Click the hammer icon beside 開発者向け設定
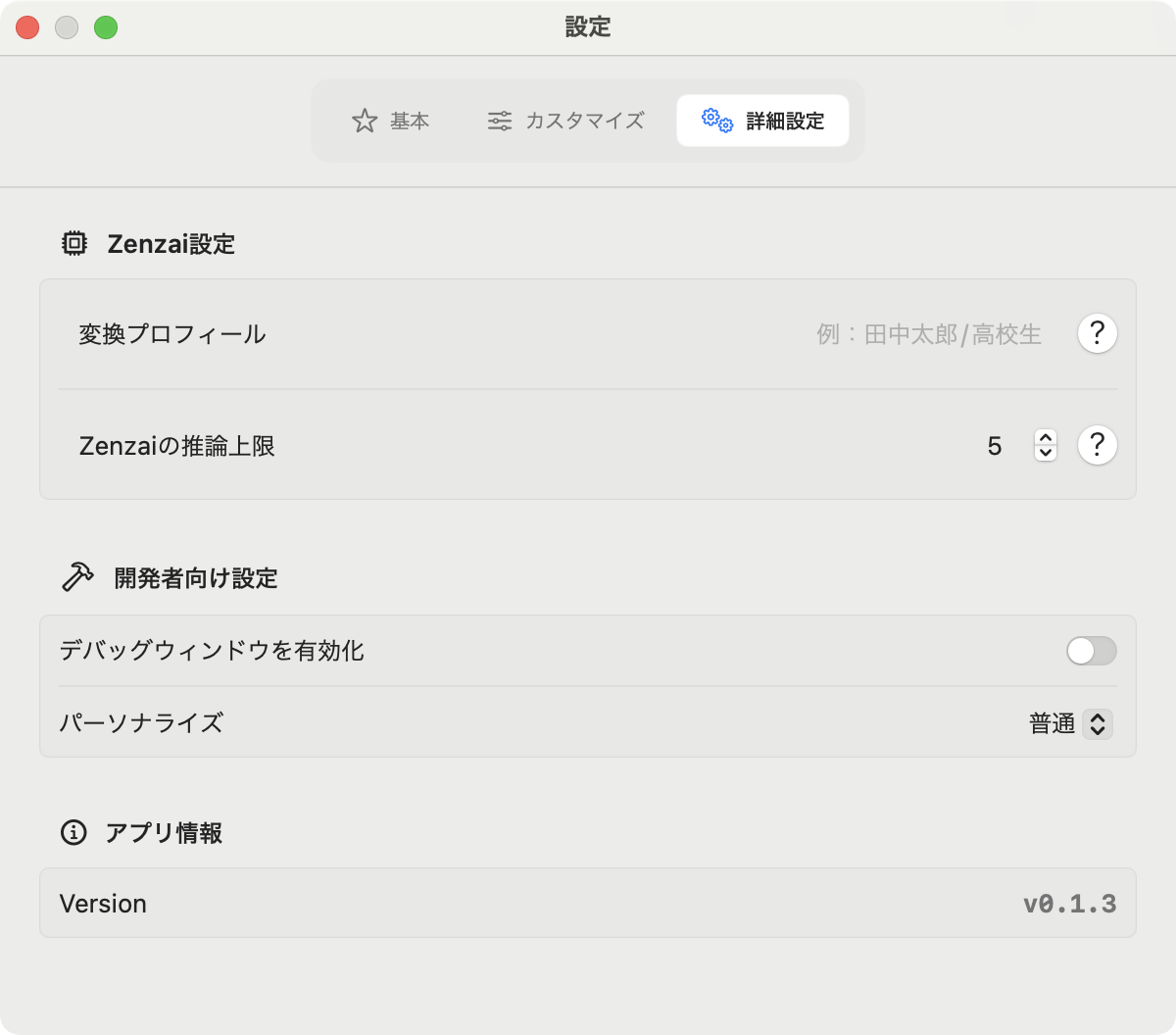 point(77,577)
